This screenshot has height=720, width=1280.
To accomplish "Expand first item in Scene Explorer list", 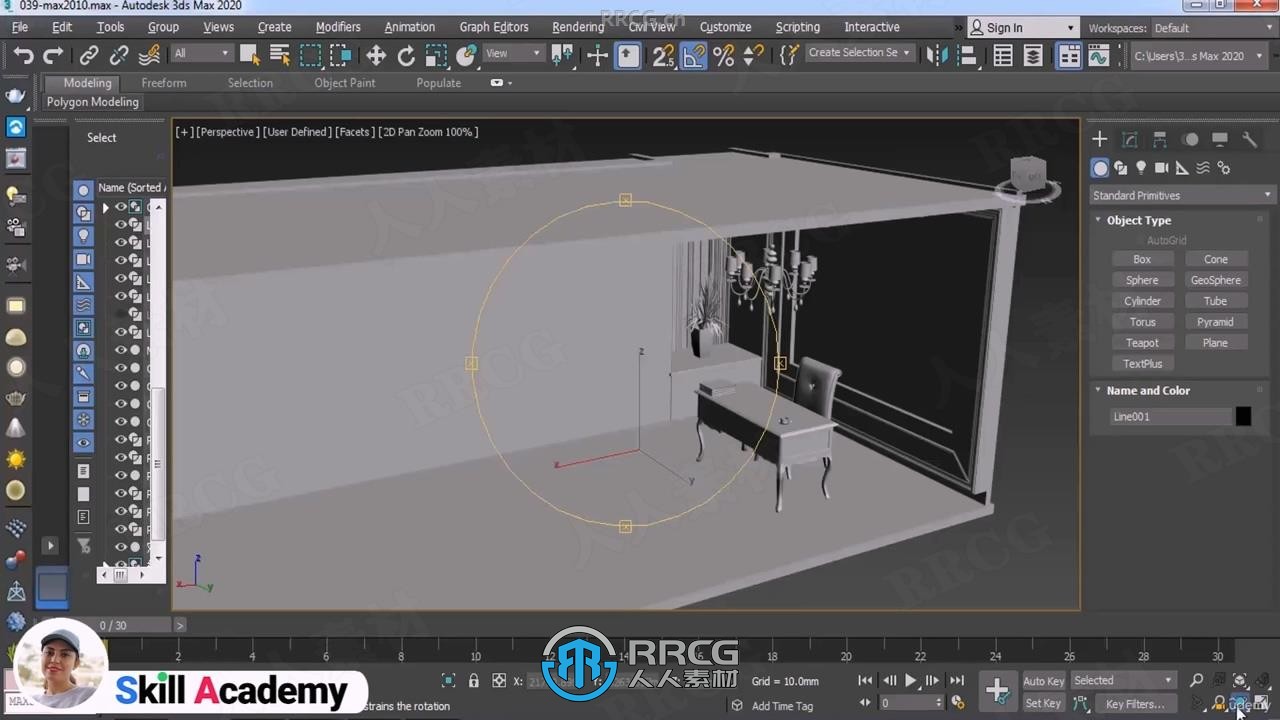I will (x=105, y=208).
